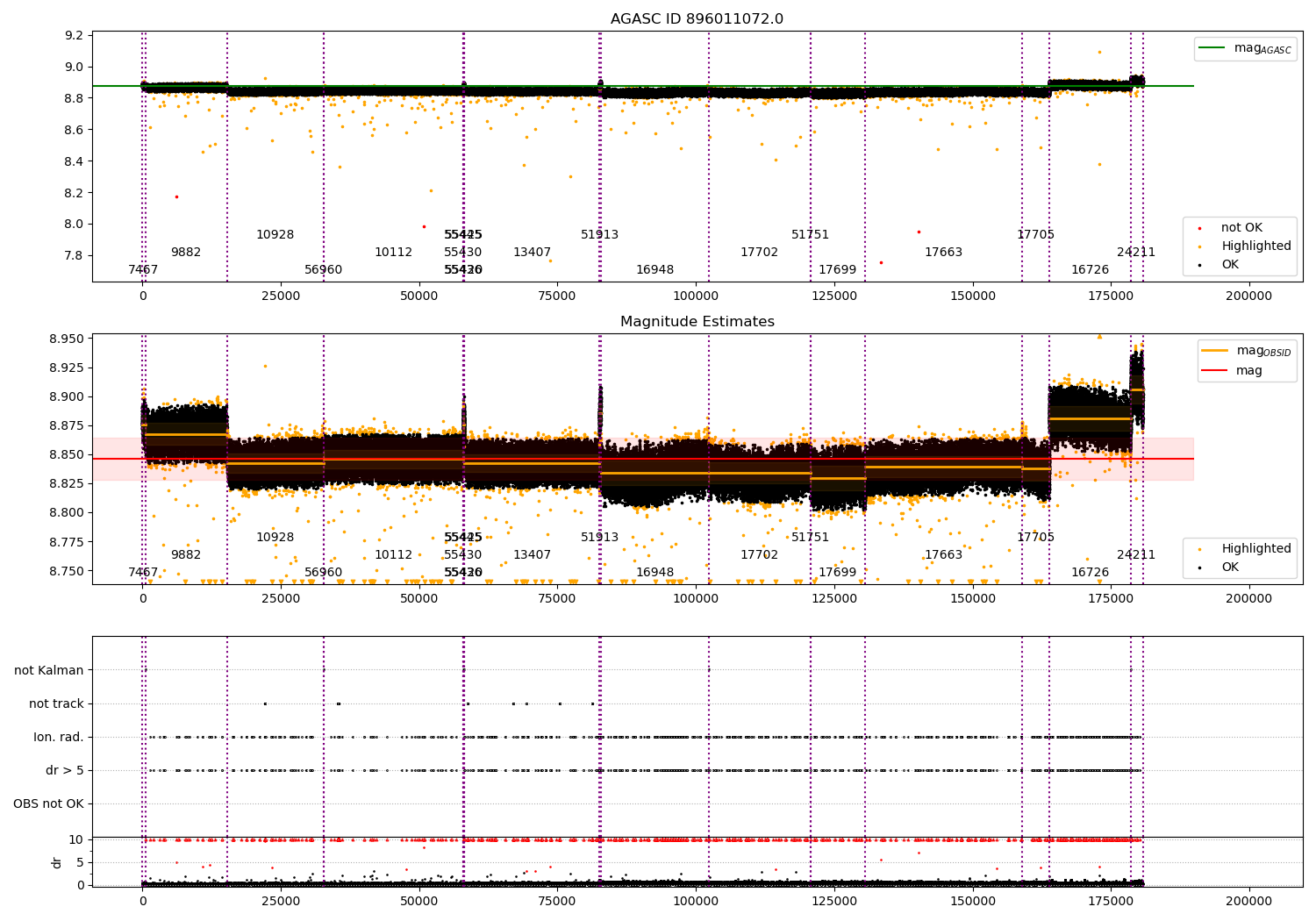1316x921 pixels.
Task: Click obsid label 17702 in the top plot
Action: [760, 253]
